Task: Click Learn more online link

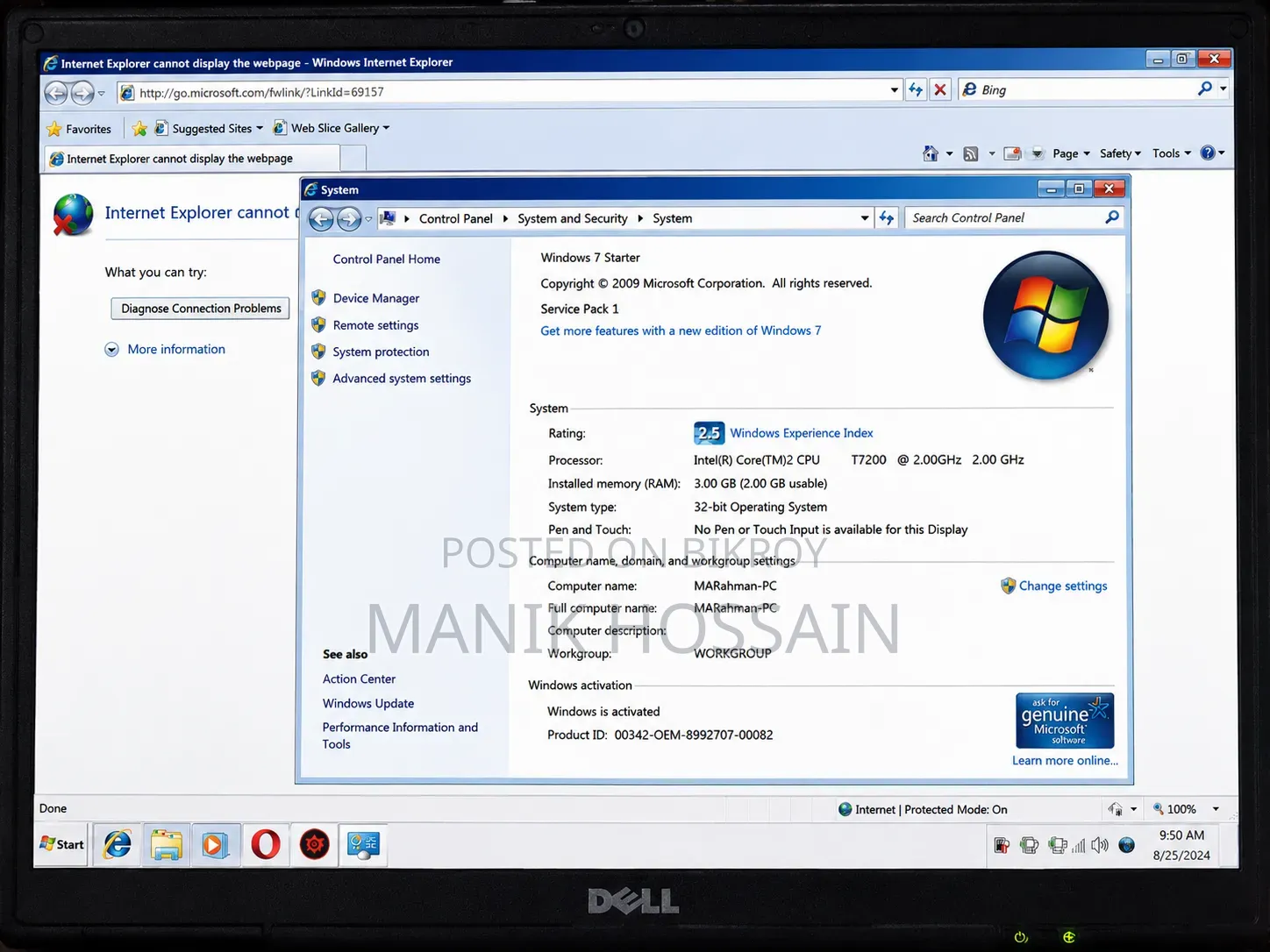Action: 1065,761
